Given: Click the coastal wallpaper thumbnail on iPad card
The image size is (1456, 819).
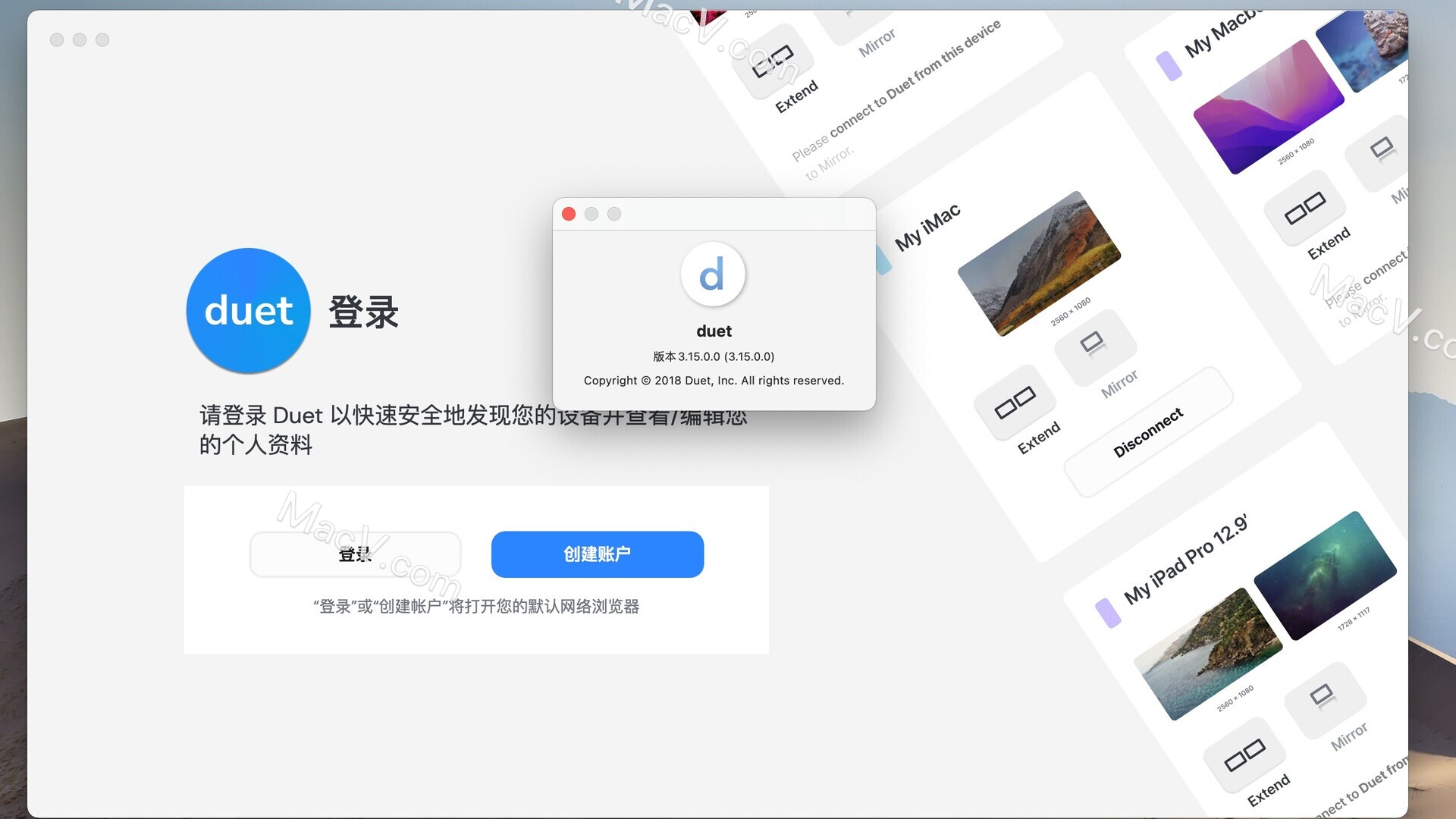Looking at the screenshot, I should (1207, 654).
